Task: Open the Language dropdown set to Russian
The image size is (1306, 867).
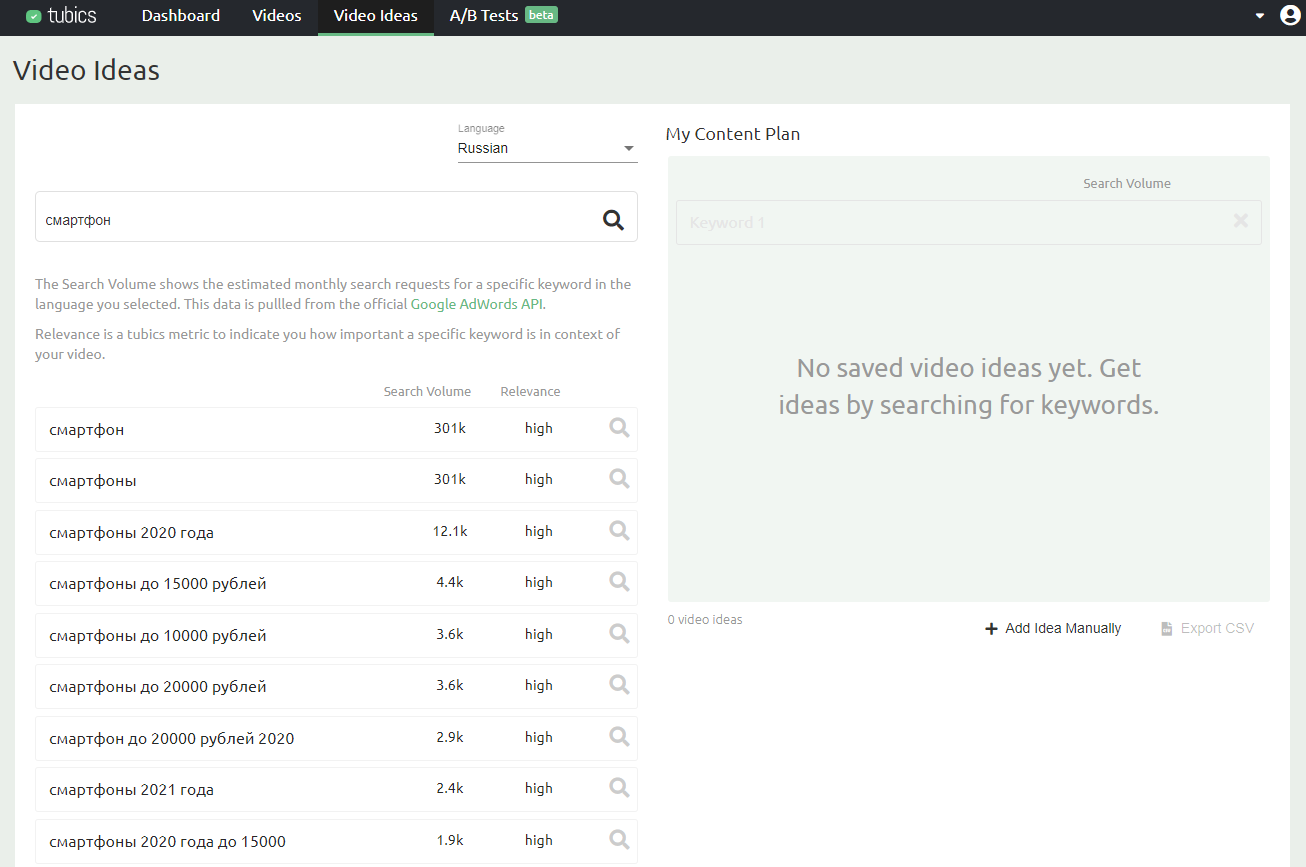Action: pos(546,148)
